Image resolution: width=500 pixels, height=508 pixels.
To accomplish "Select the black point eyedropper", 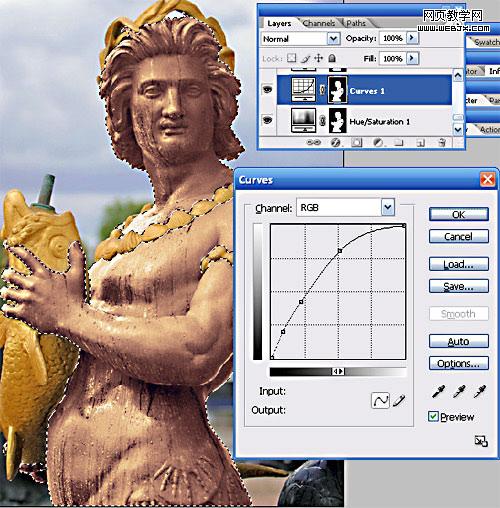I will coord(438,392).
